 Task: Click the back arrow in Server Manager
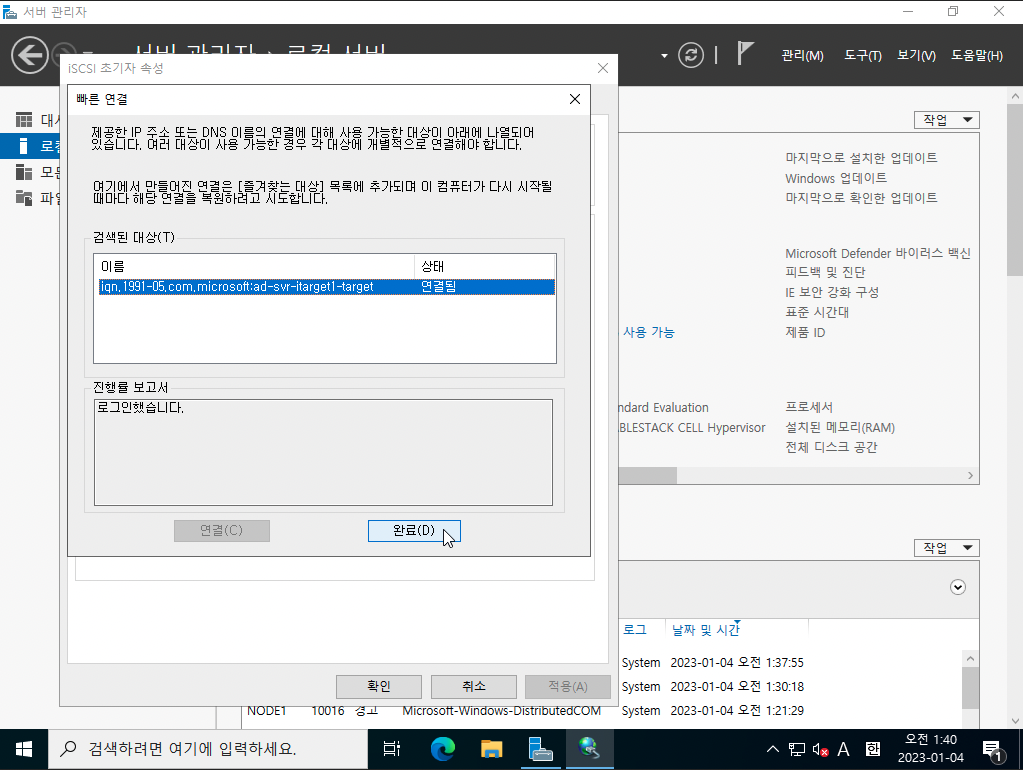coord(29,55)
